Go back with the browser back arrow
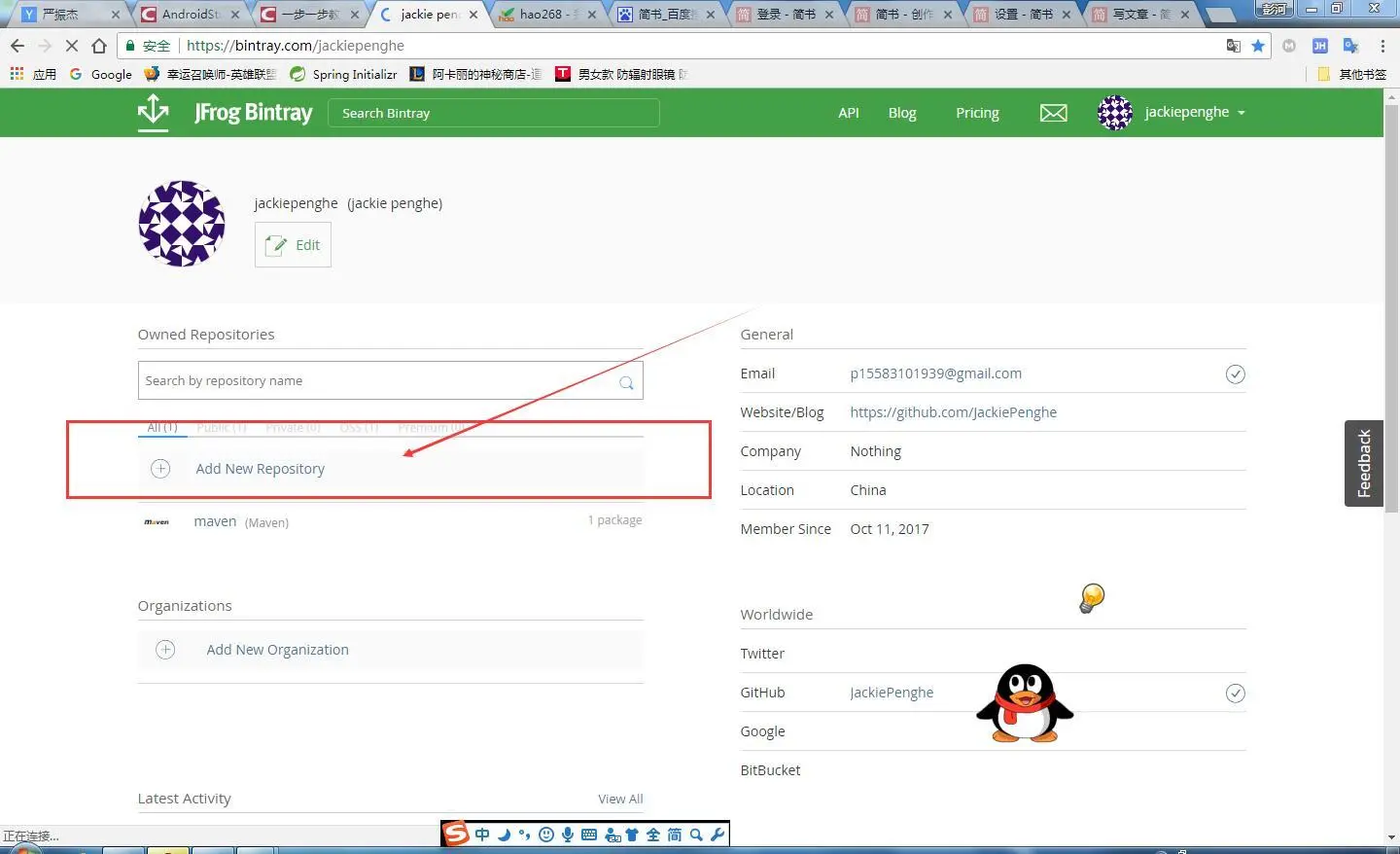 (x=17, y=46)
